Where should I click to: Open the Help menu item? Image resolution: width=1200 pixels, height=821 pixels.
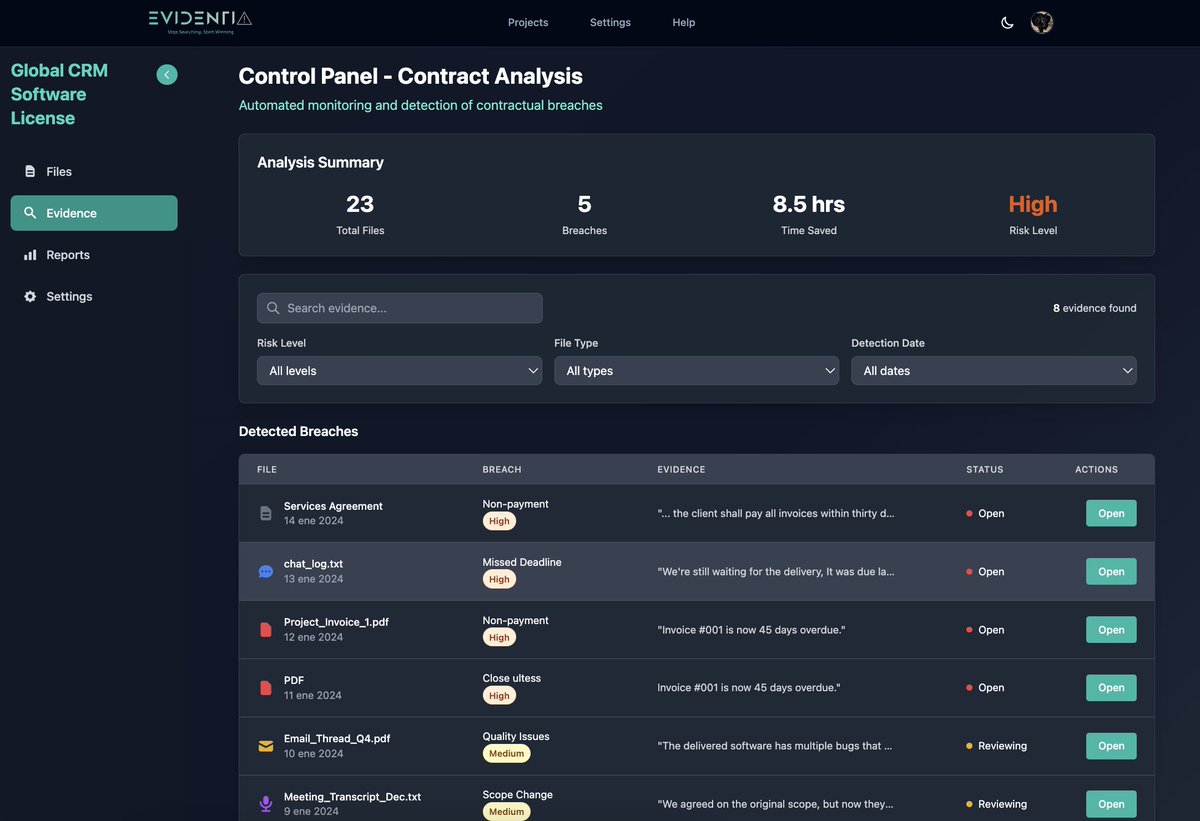(683, 22)
